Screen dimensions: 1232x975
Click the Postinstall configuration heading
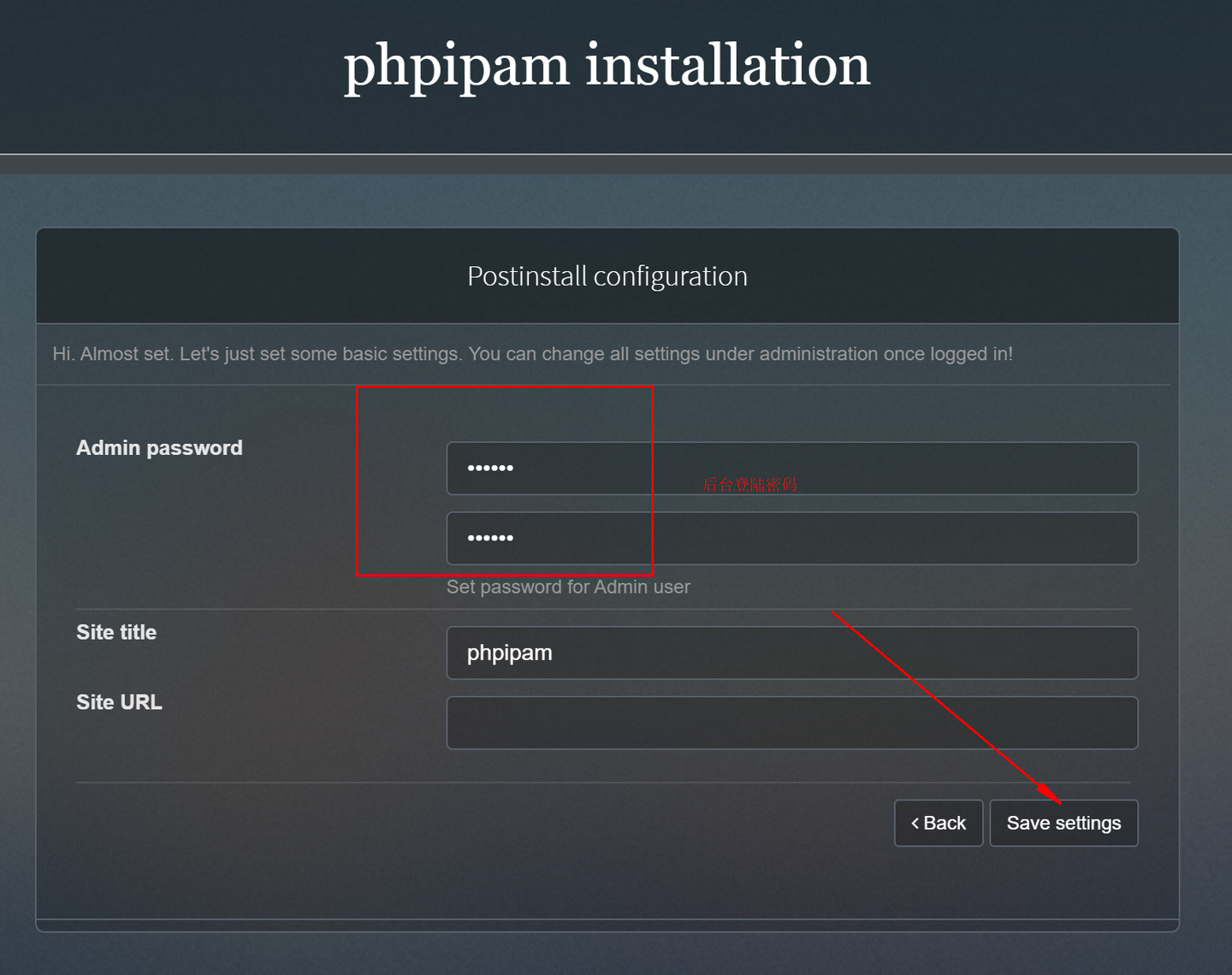[607, 276]
